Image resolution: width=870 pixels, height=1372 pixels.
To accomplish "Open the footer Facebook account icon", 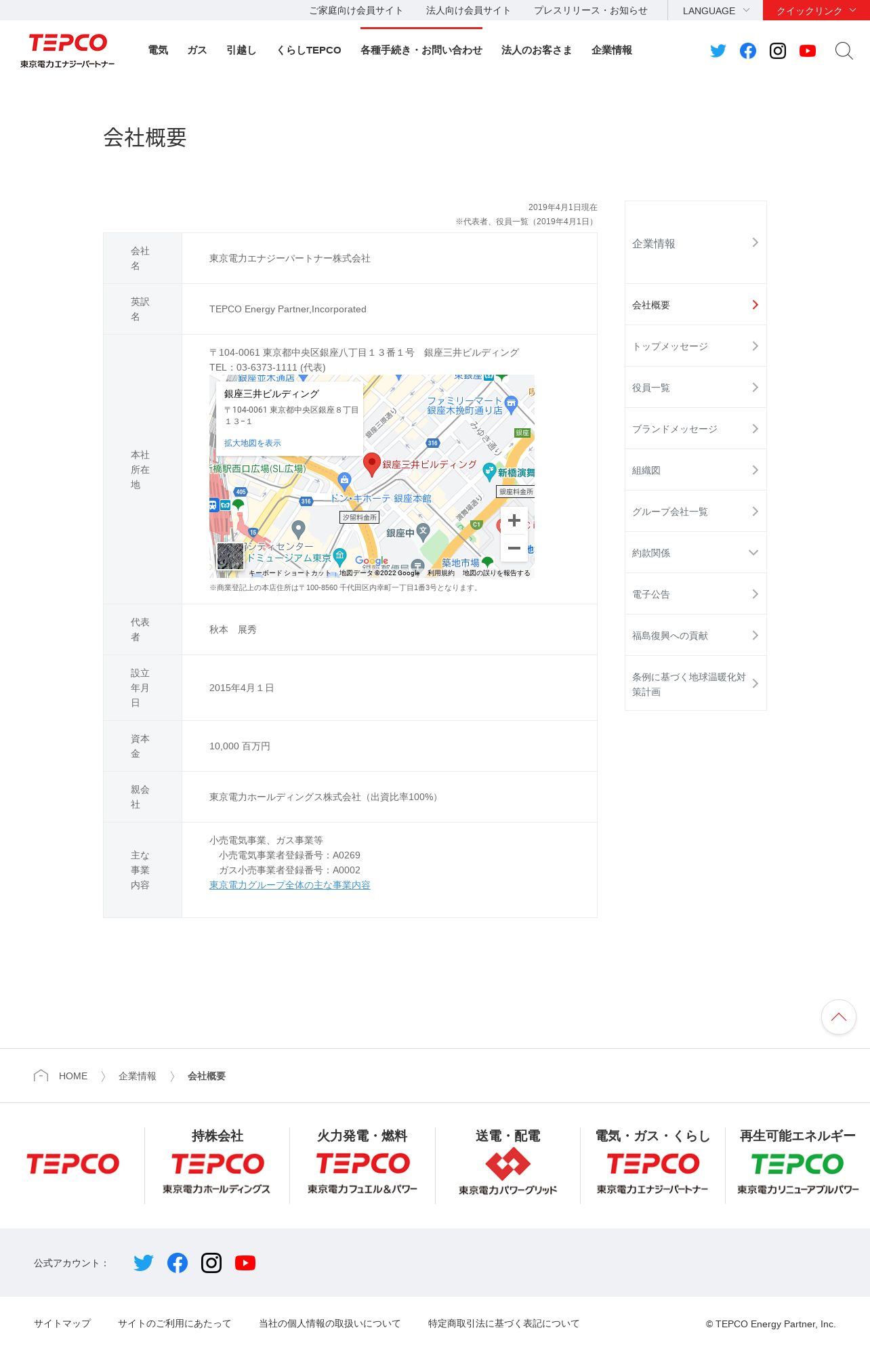I will click(x=178, y=1263).
